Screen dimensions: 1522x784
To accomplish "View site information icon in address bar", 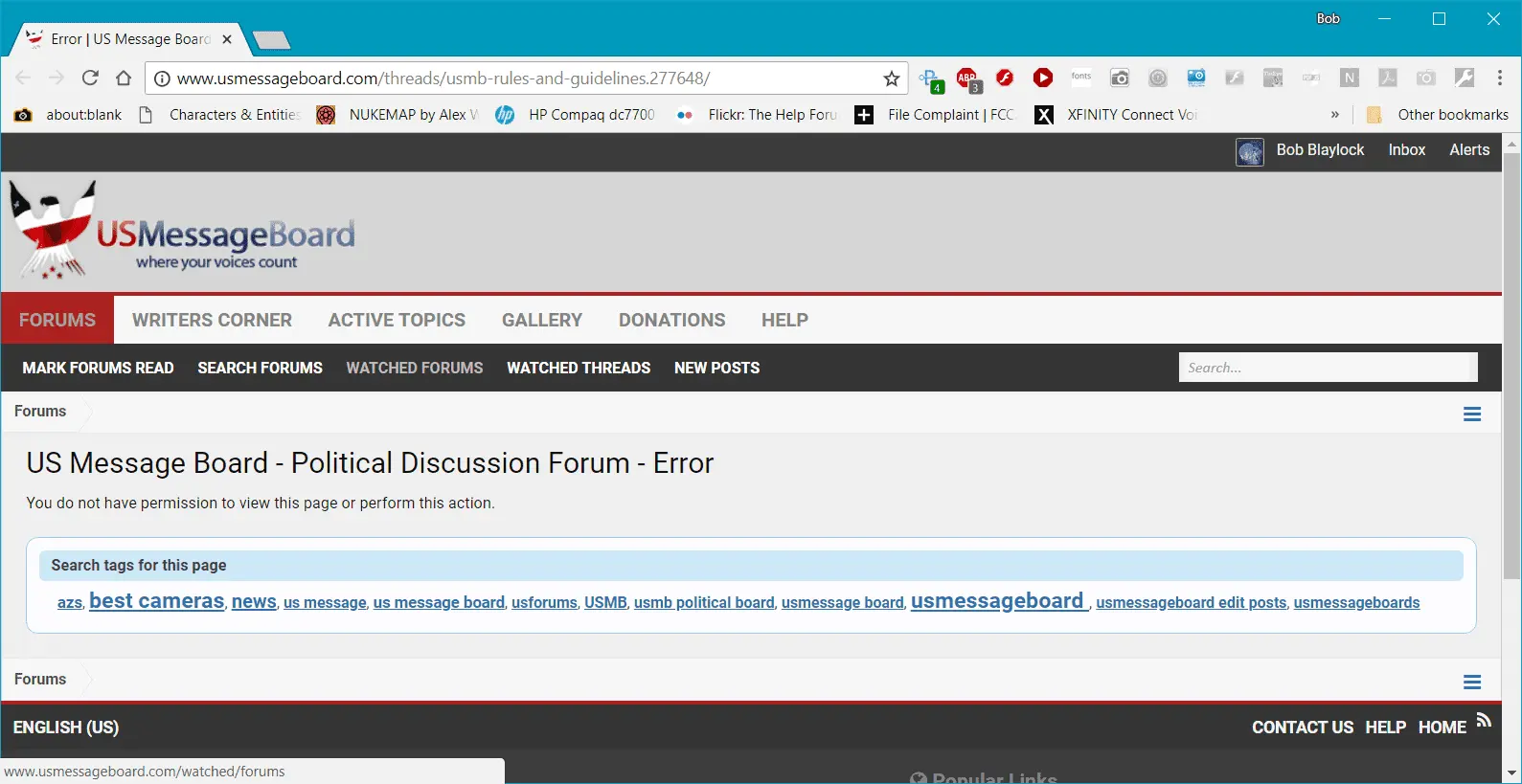I will tap(162, 78).
